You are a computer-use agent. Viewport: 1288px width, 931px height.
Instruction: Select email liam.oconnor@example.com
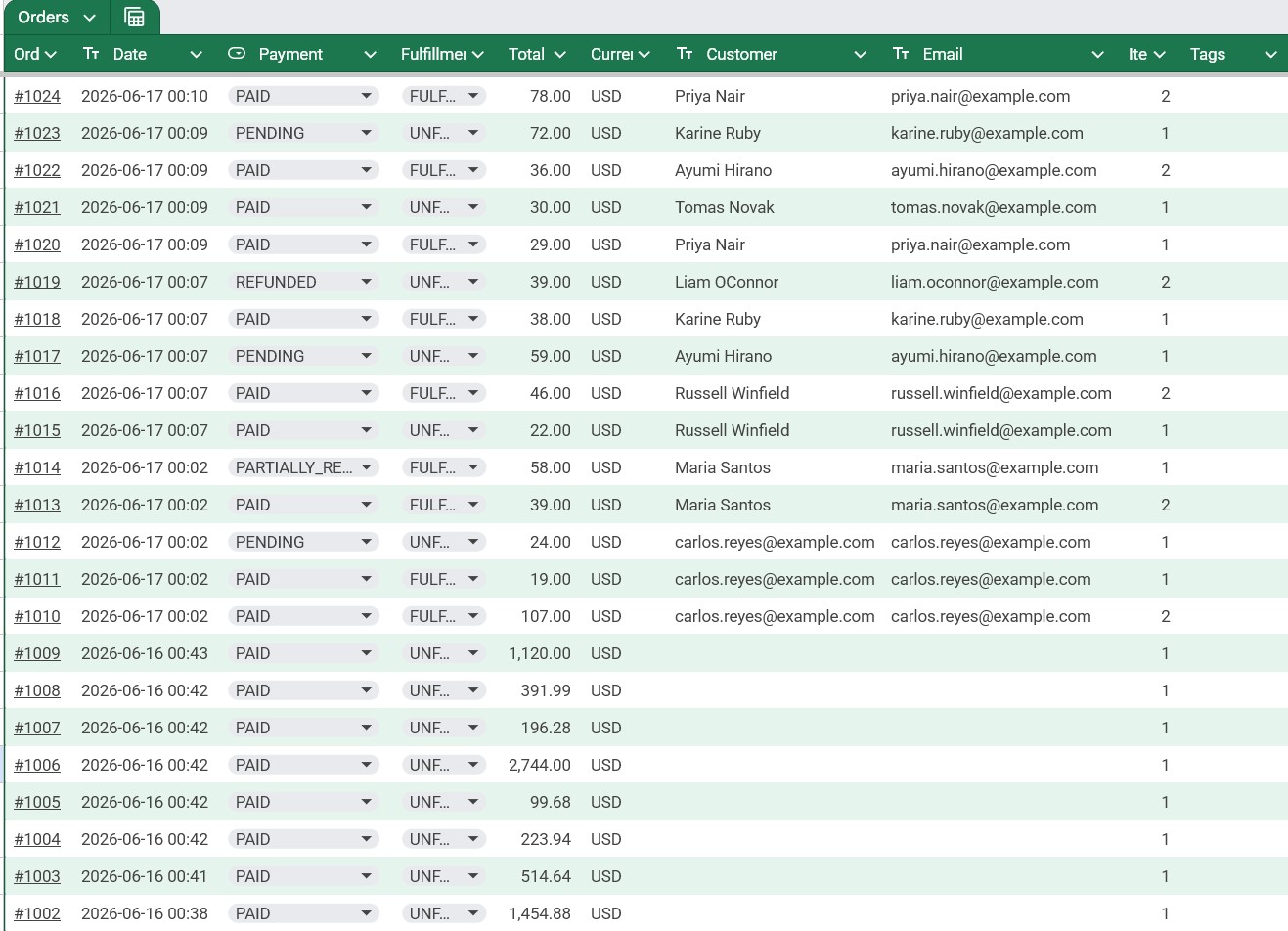tap(995, 282)
